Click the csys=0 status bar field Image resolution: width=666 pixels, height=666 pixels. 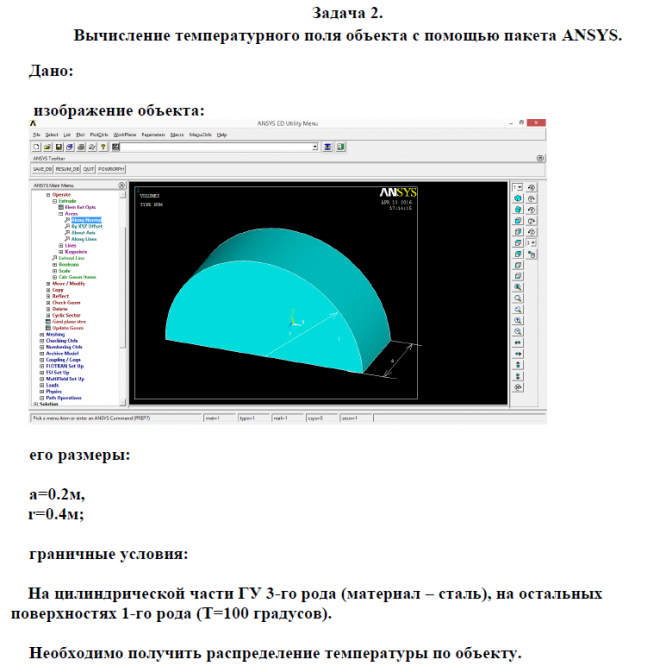[322, 418]
